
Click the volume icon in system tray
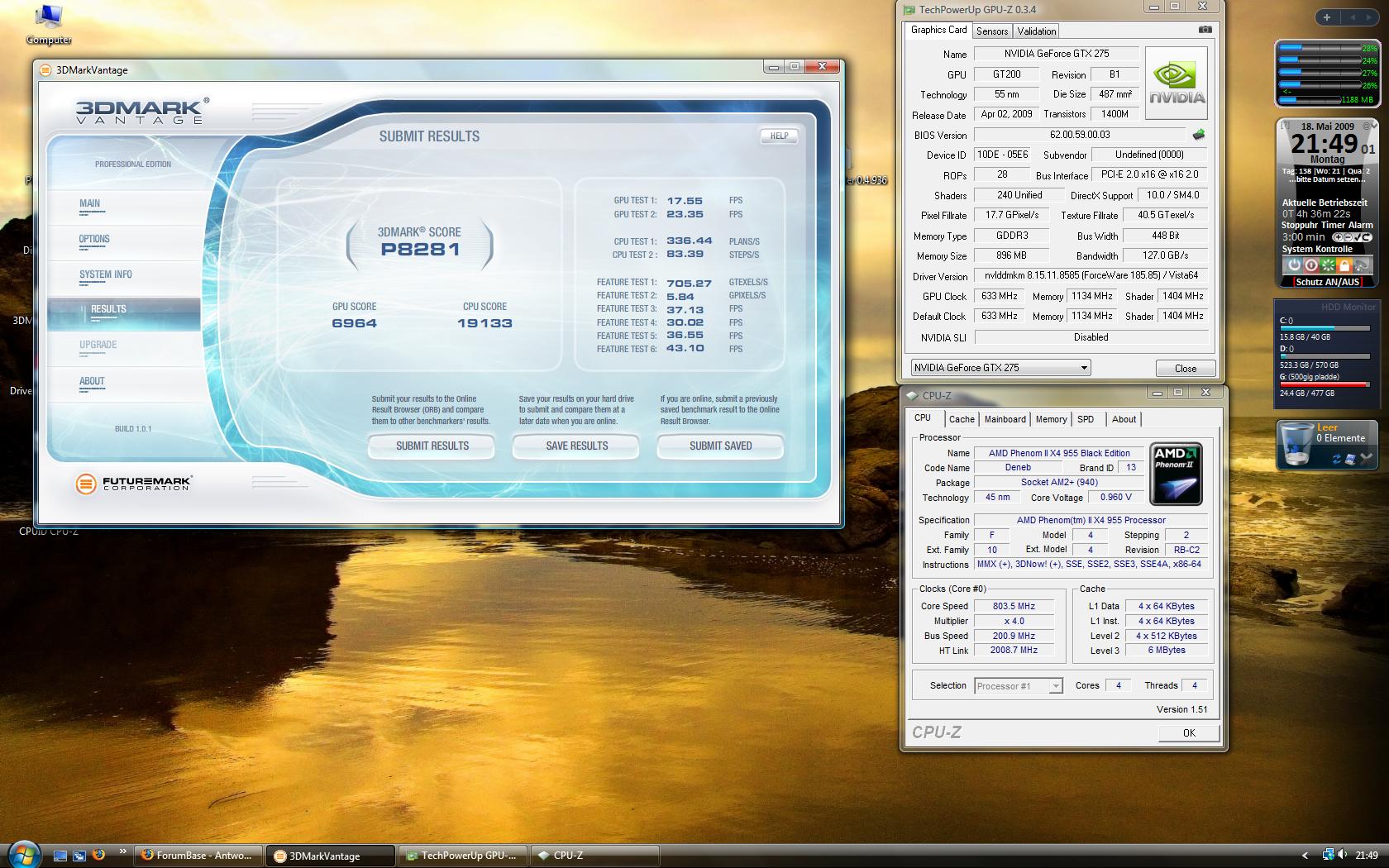click(x=1341, y=856)
